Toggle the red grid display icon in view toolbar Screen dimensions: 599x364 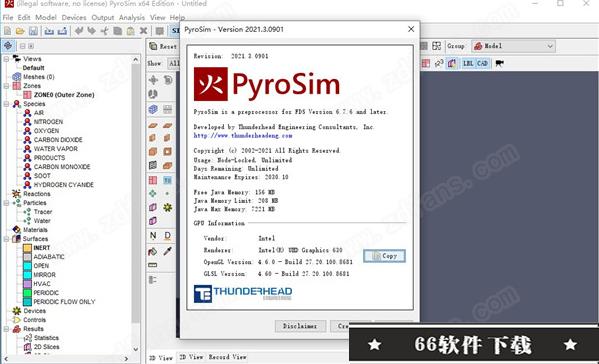pyautogui.click(x=426, y=63)
